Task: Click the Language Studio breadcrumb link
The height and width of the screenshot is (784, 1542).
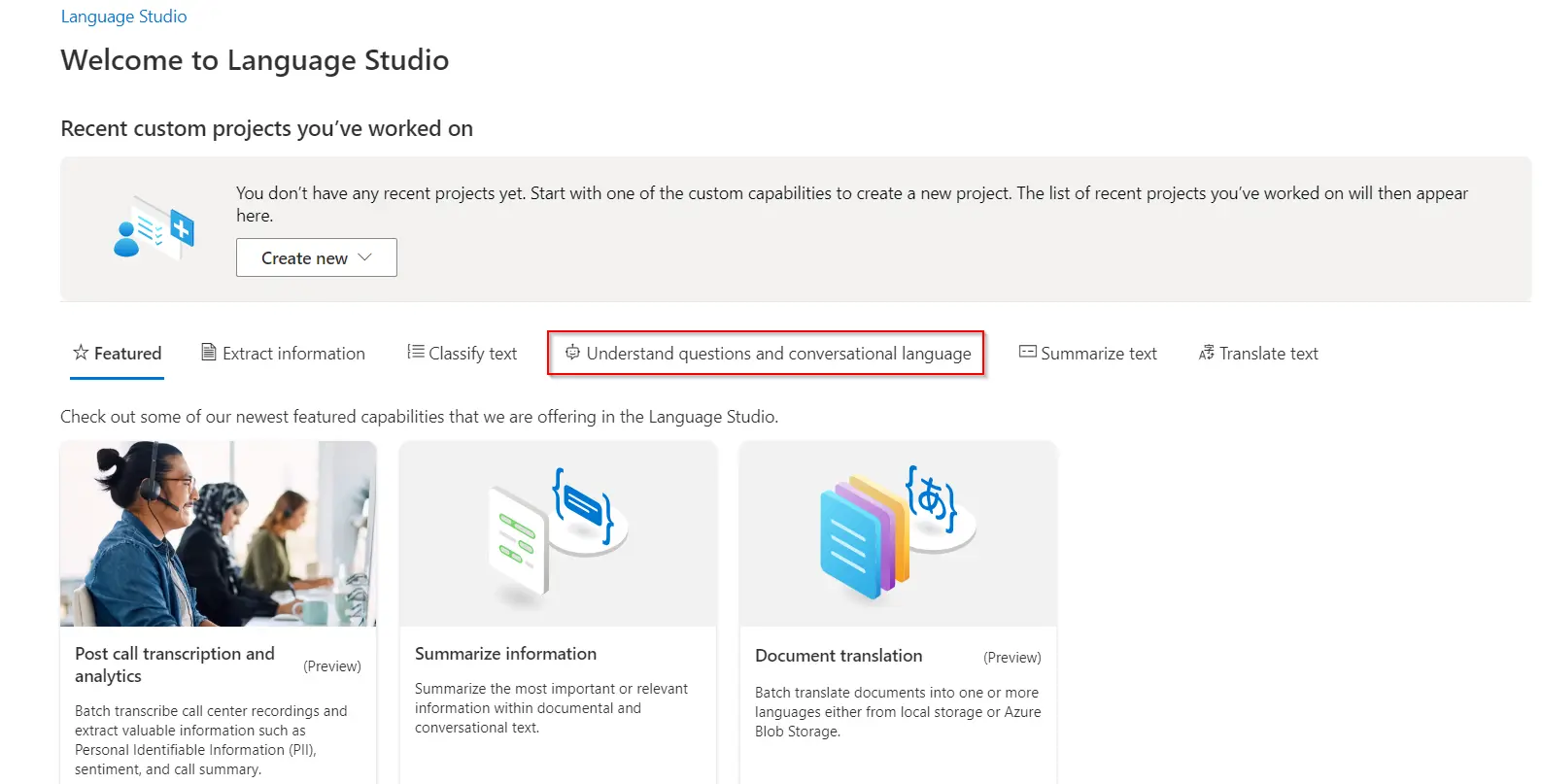Action: point(123,17)
